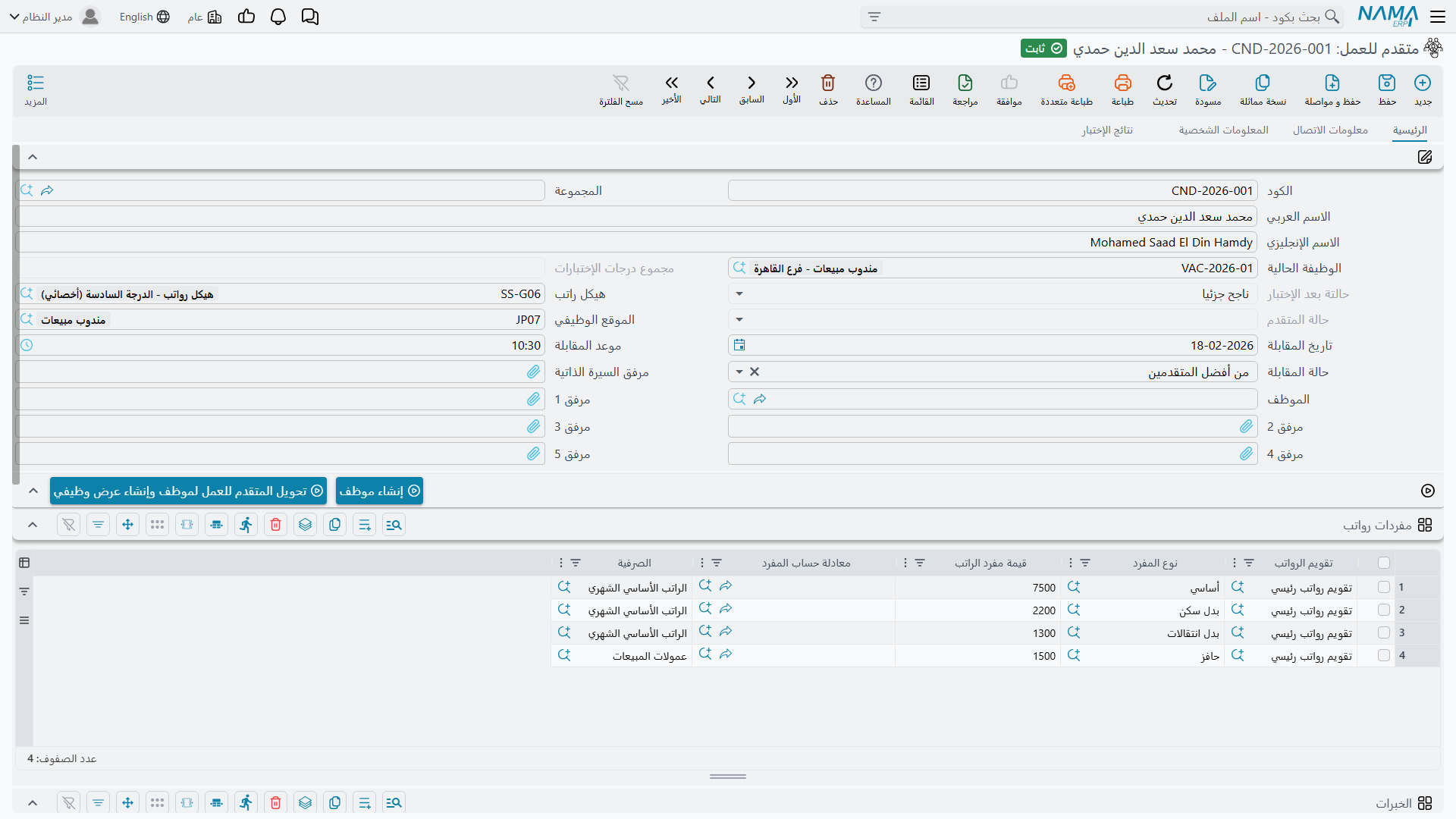Click تحويل المتقدم للعمل لموظف وإنشاء عرض وظيفي button
The width and height of the screenshot is (1456, 819).
pos(188,491)
